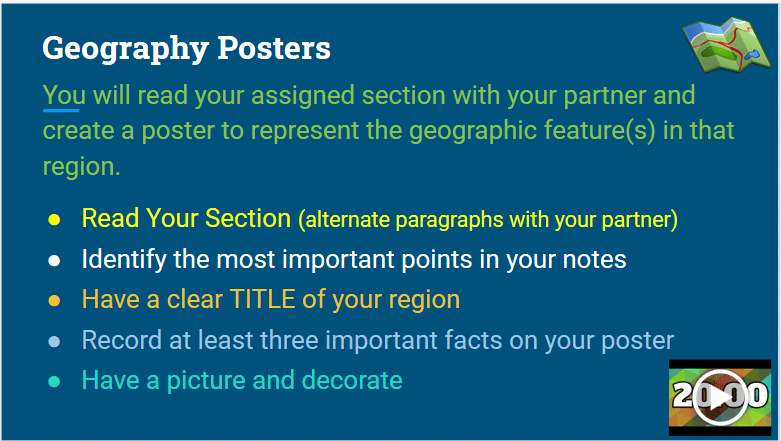Click the phrase geographic feature(s)
Viewport: 781px width, 441px height.
[531, 131]
